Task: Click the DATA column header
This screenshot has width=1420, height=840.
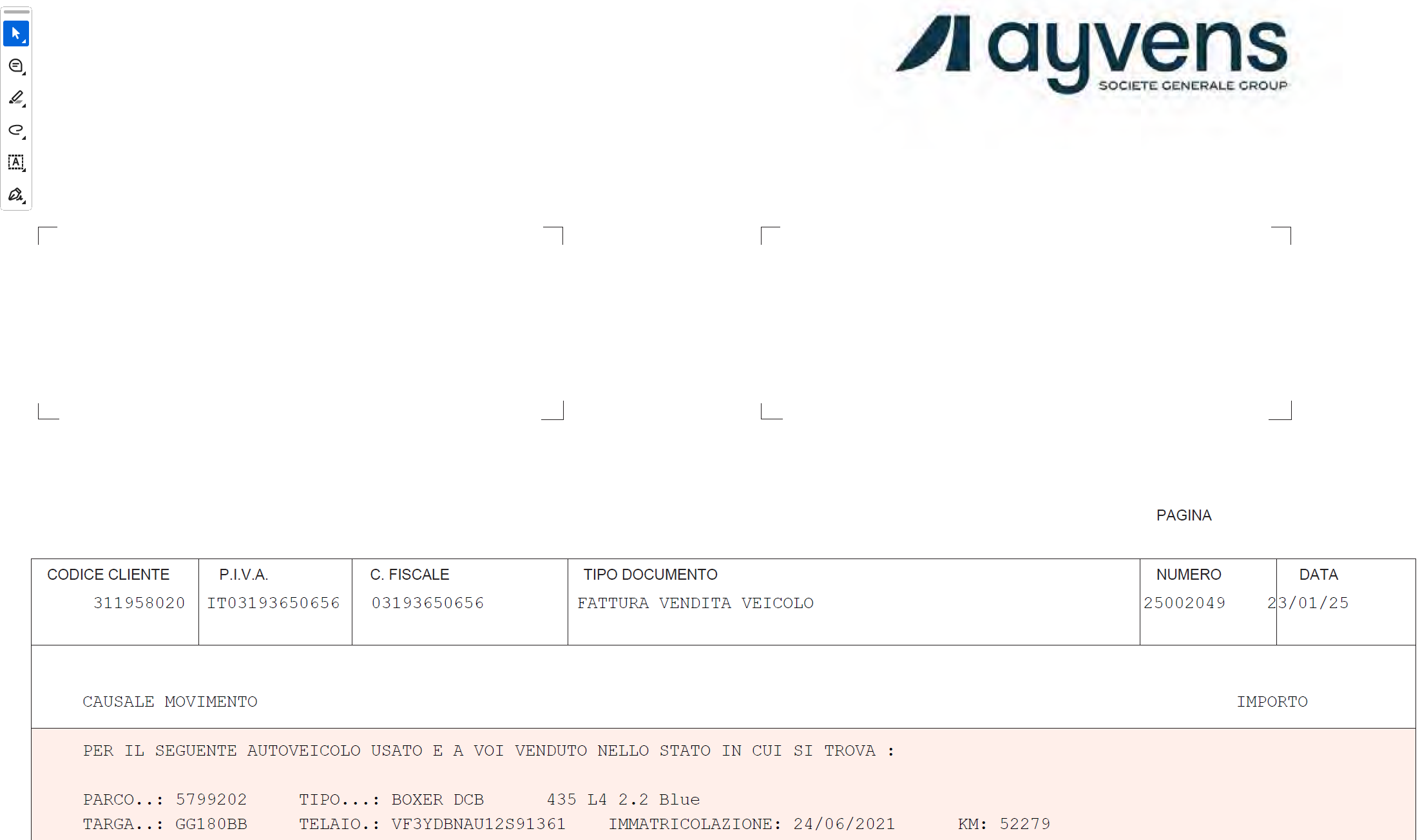Action: (1319, 575)
